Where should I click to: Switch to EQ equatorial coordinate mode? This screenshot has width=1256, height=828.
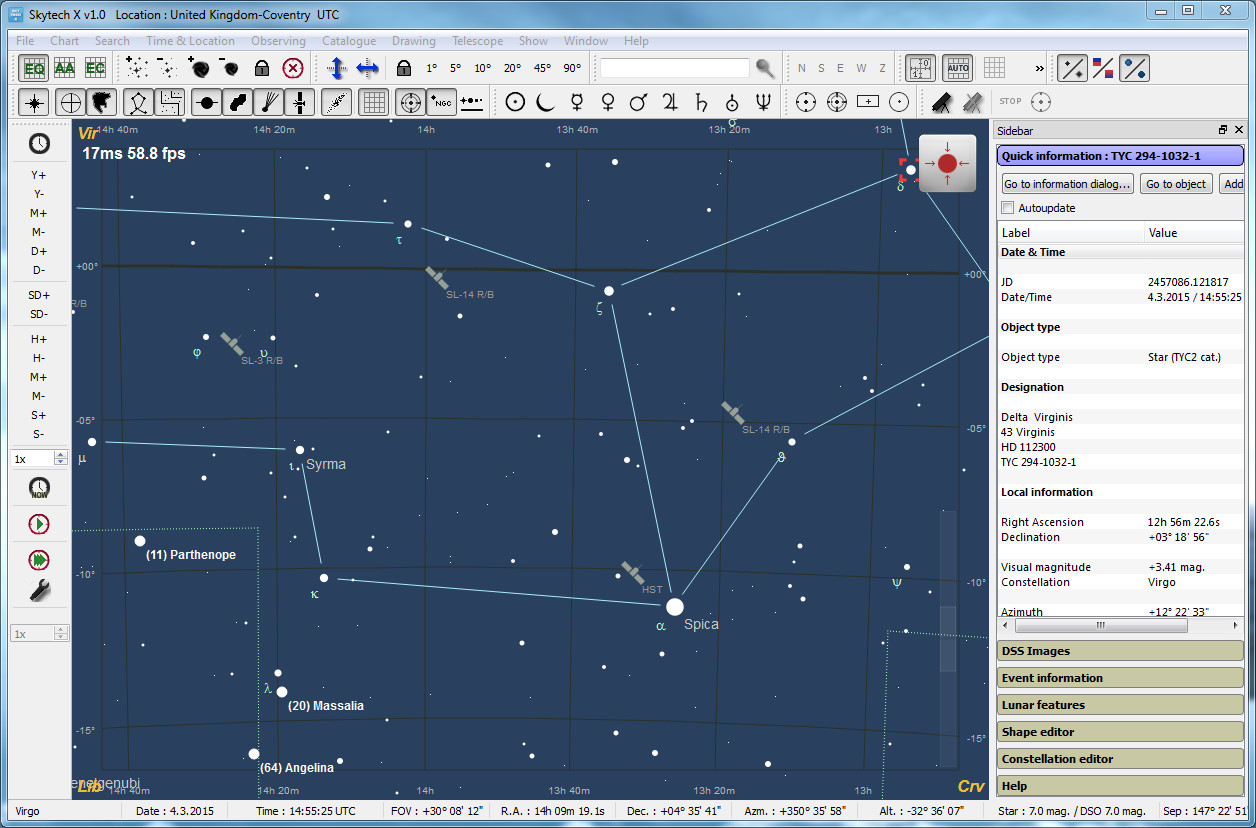pos(35,68)
